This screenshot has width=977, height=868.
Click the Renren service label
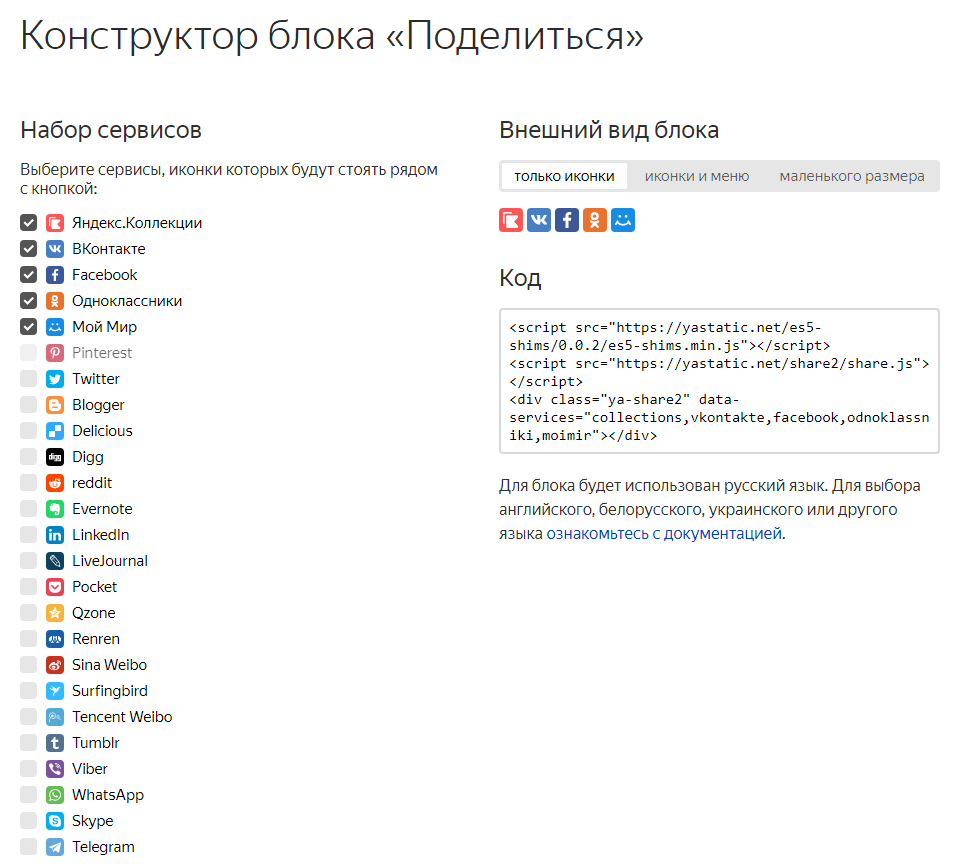pos(95,639)
